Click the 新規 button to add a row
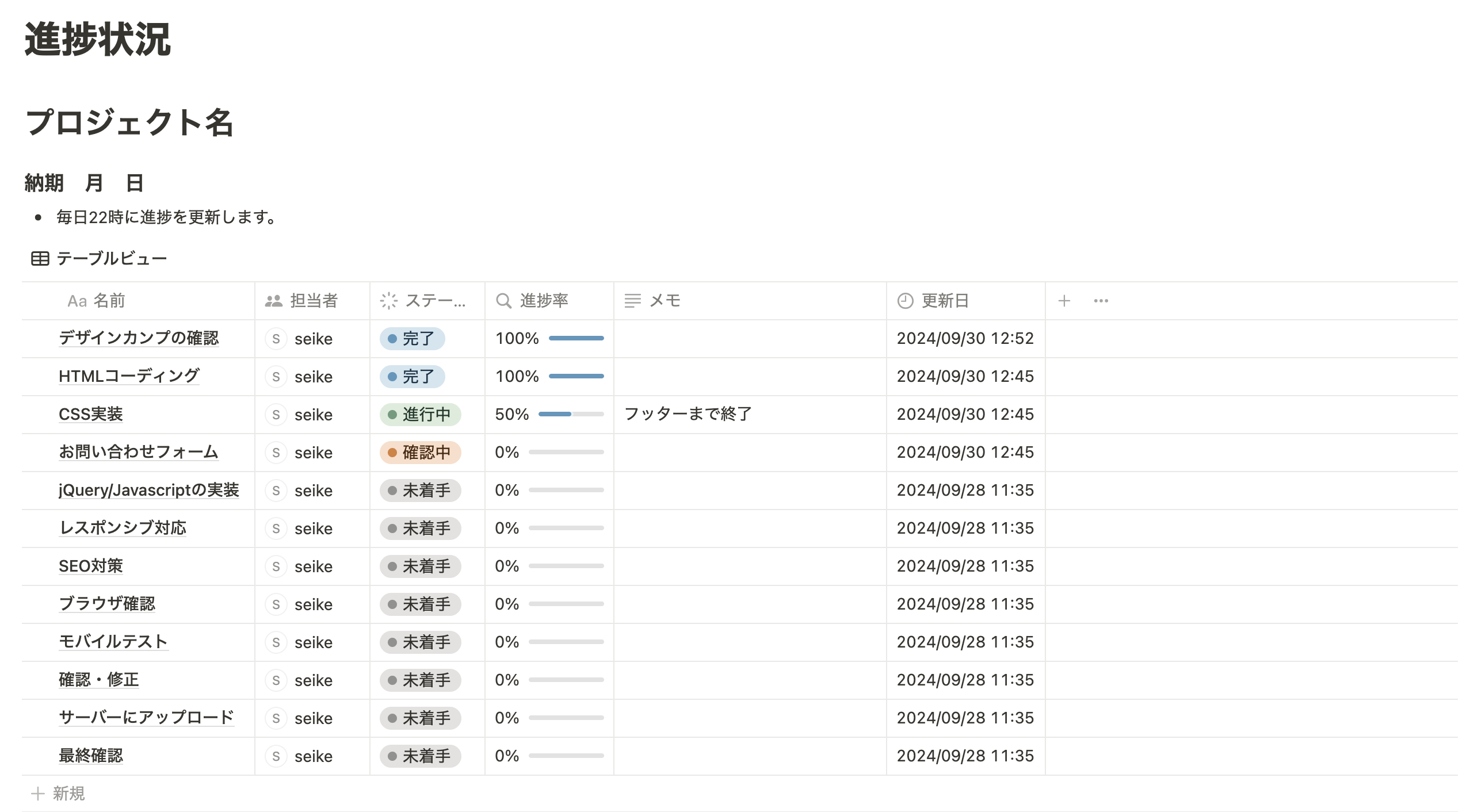 tap(58, 793)
